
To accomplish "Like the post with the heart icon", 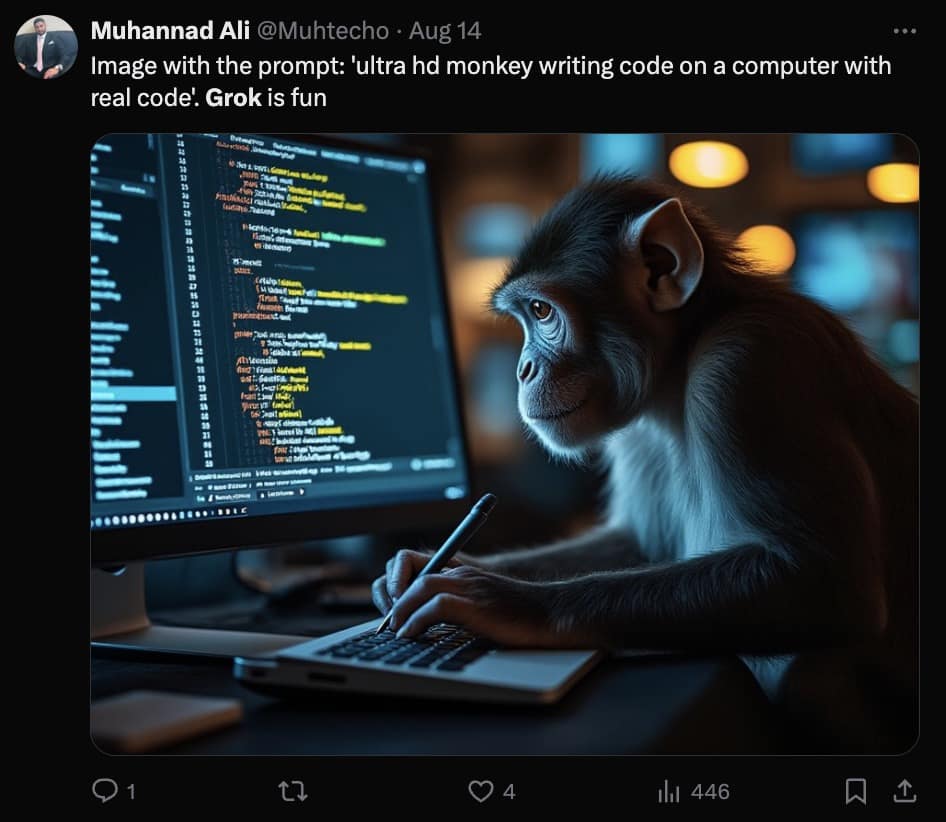I will click(481, 791).
